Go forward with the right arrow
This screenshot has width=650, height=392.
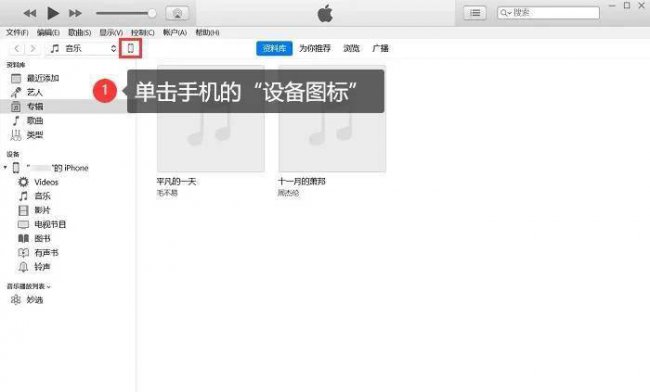tap(33, 48)
